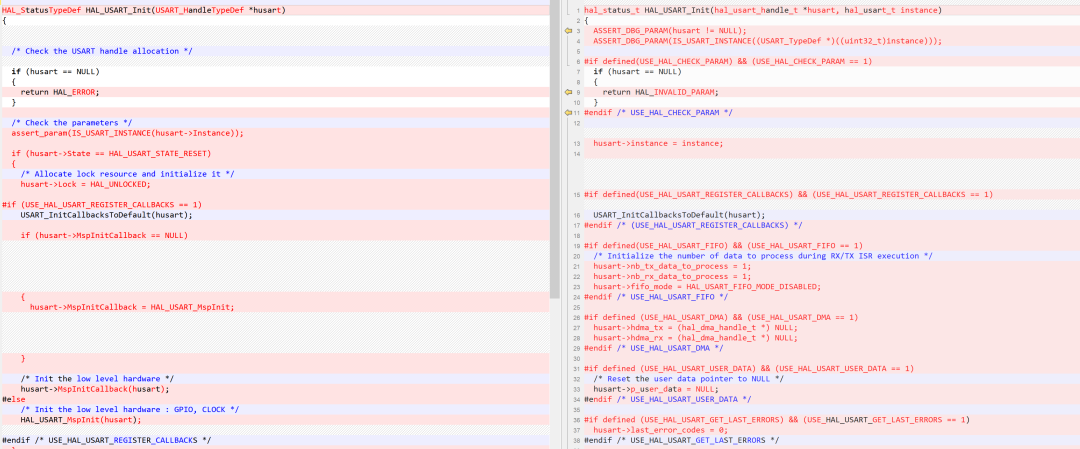Click USART_InitCallbacksToDefault(husart) in left pane
Screen dimensions: 1080x449
(x=106, y=215)
